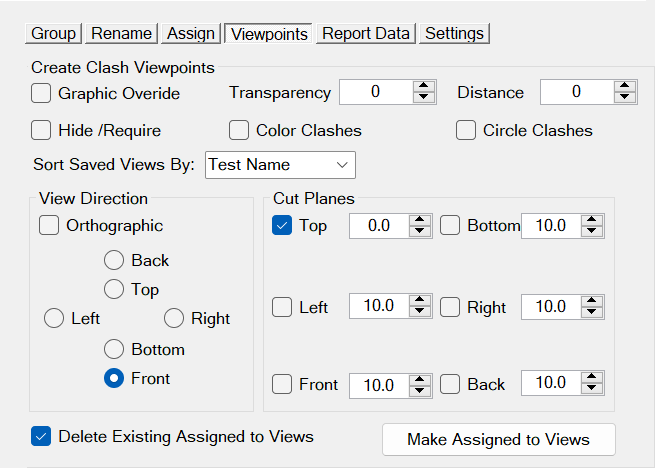Viewport: 655px width, 468px height.
Task: Click Make Assigned to Views button
Action: click(498, 439)
